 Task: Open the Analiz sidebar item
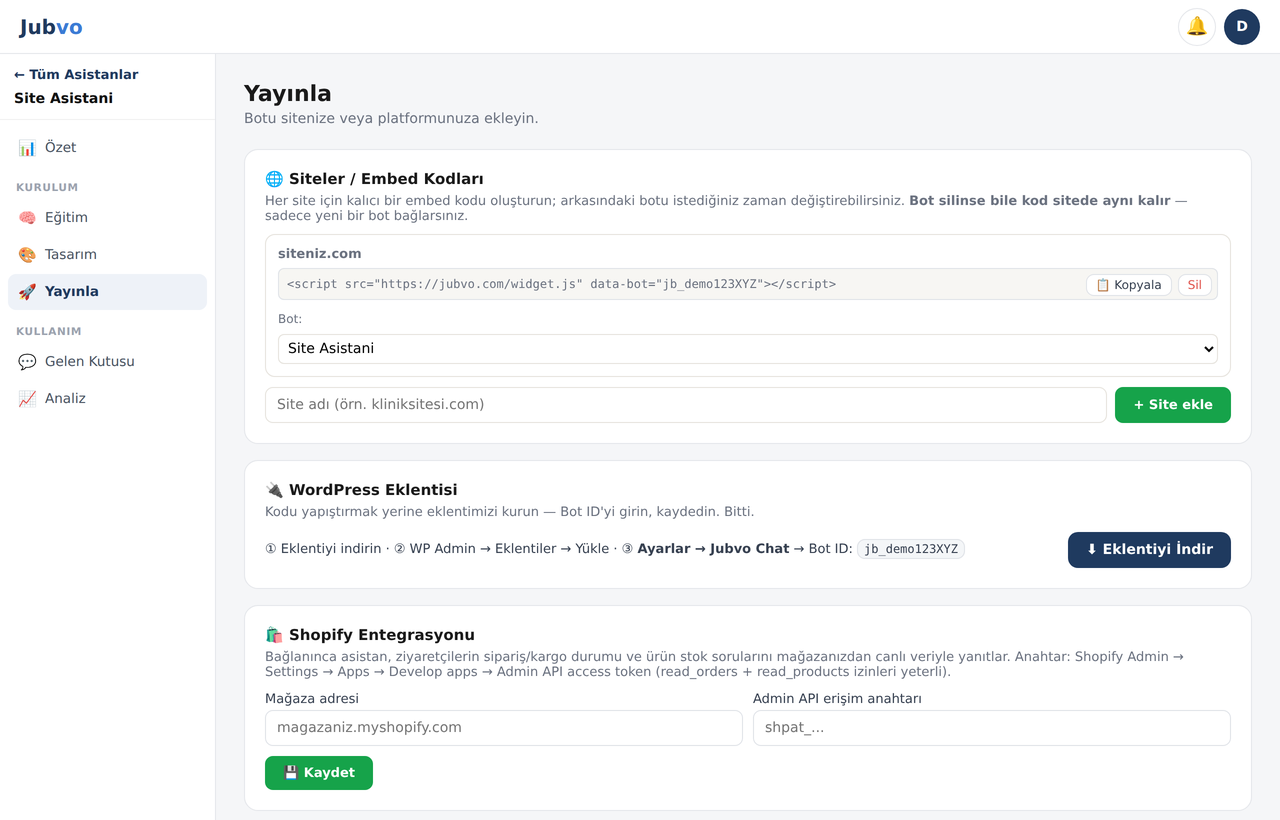coord(107,398)
